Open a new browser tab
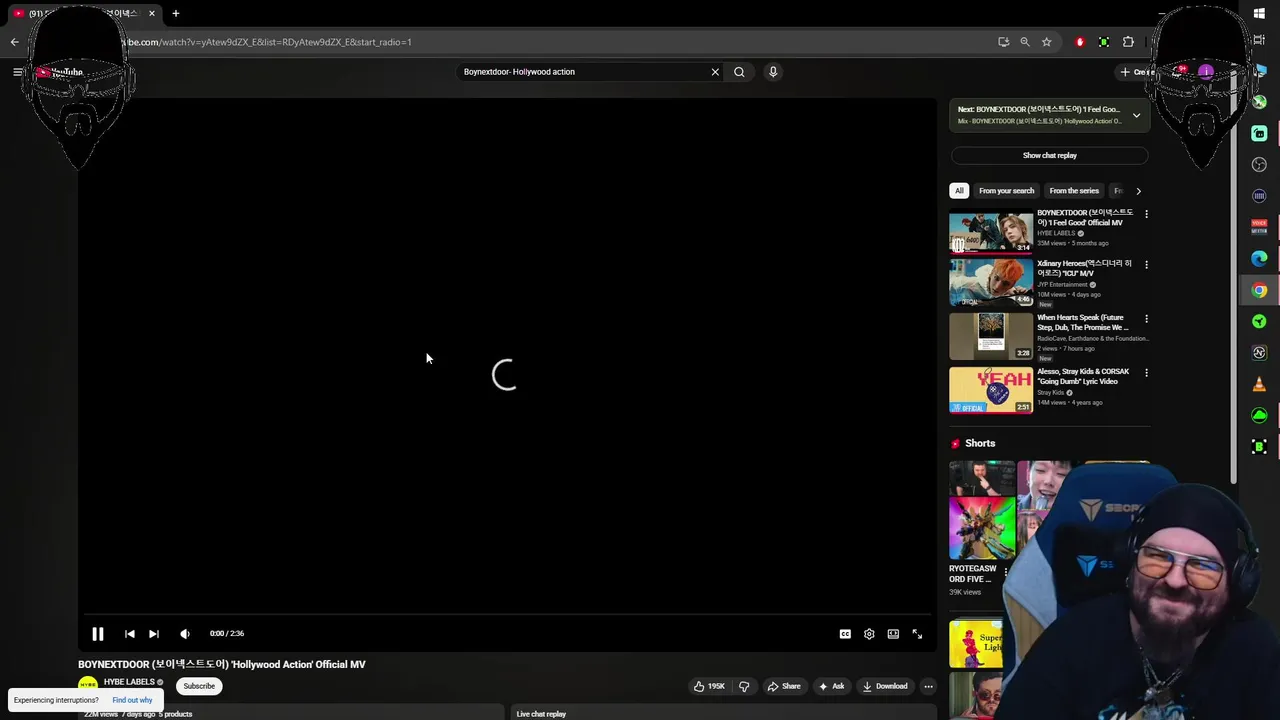Viewport: 1280px width, 720px height. (176, 14)
